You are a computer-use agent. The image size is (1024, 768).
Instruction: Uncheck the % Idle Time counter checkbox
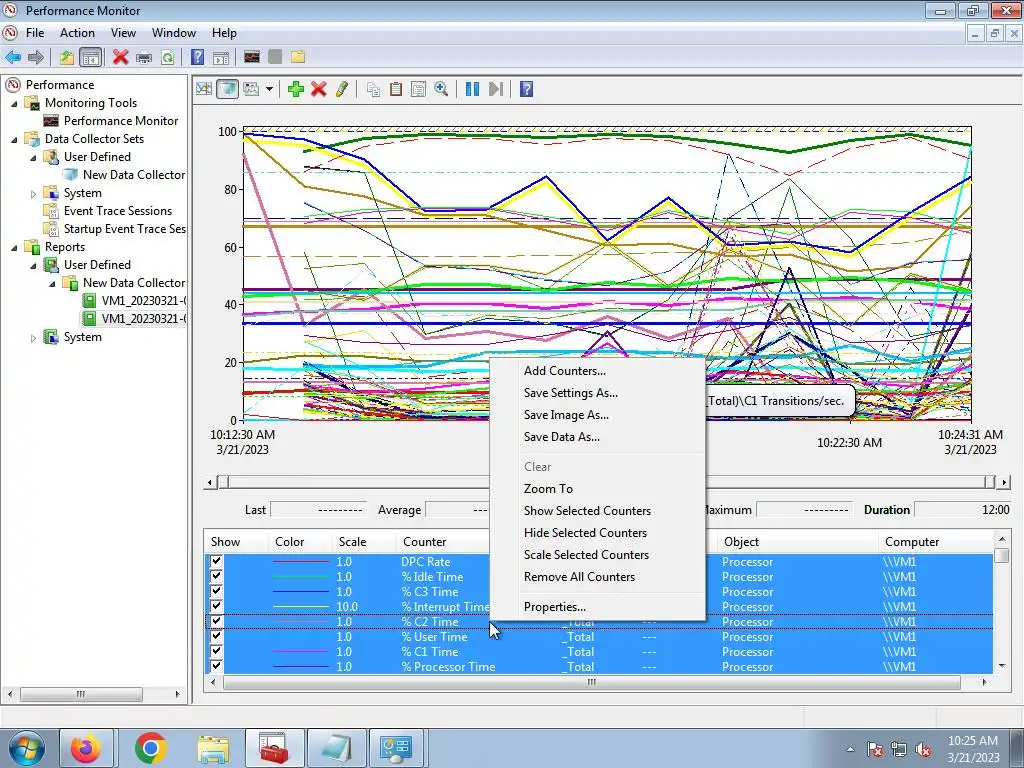coord(216,576)
